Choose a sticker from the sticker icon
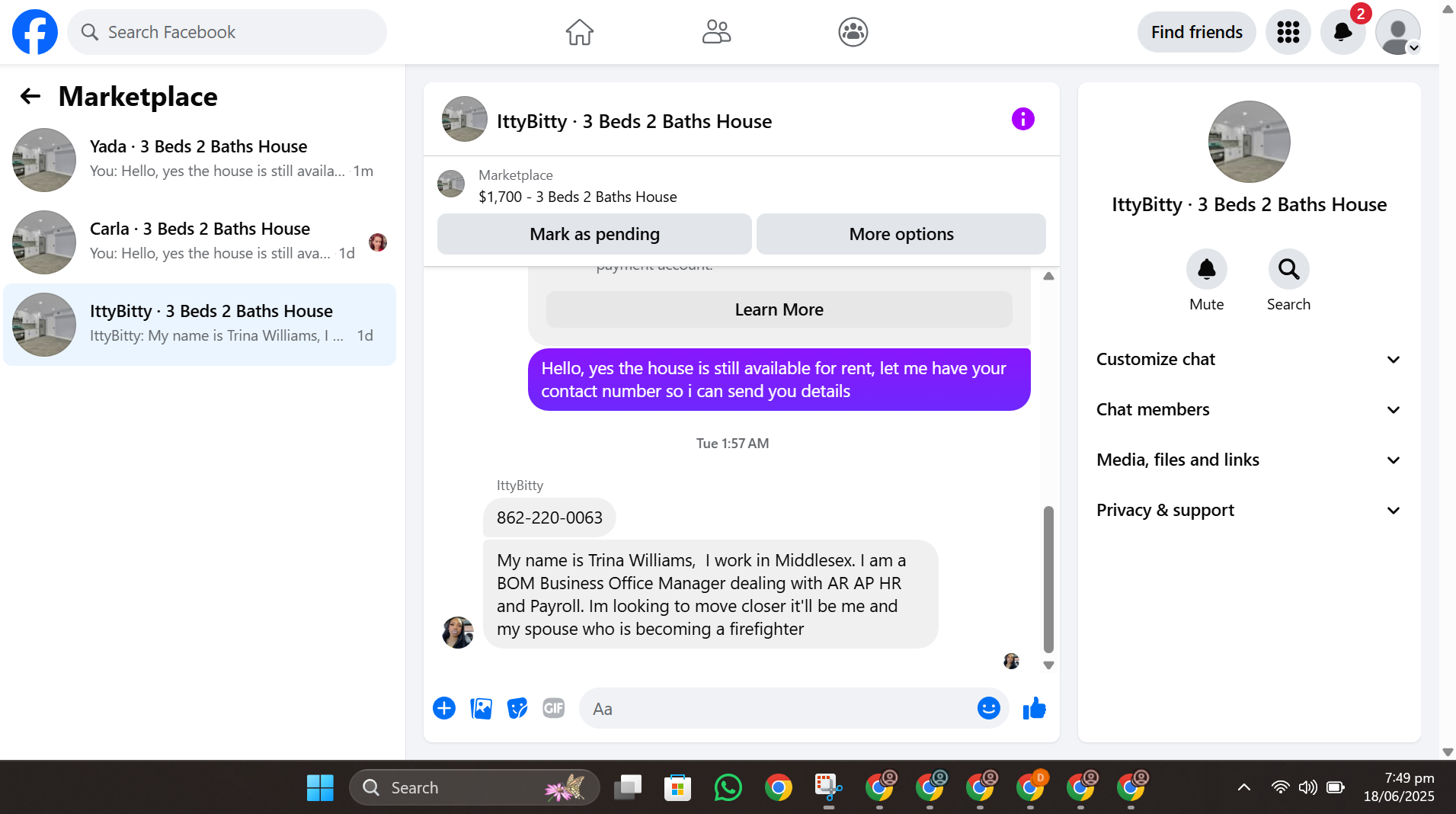 [517, 708]
